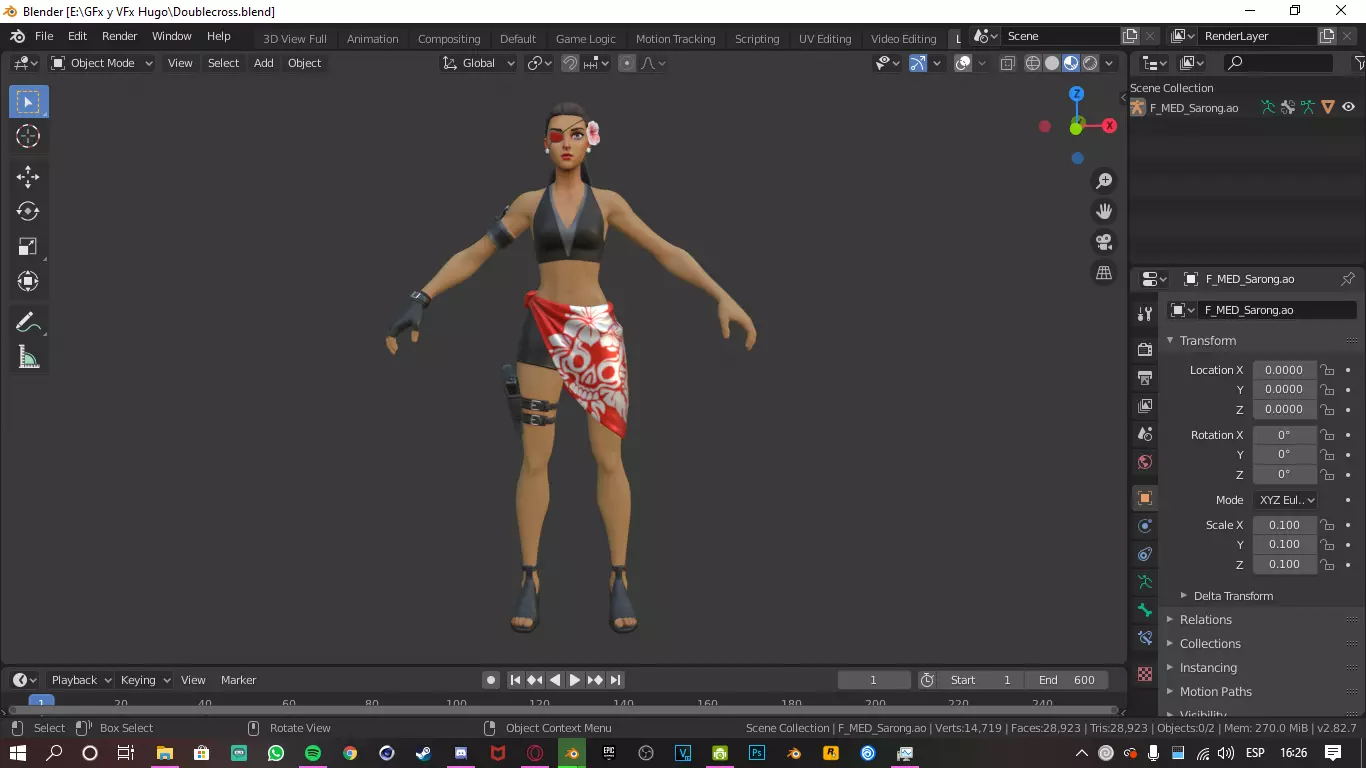Screen dimensions: 1366x768
Task: Open the File menu
Action: point(44,36)
